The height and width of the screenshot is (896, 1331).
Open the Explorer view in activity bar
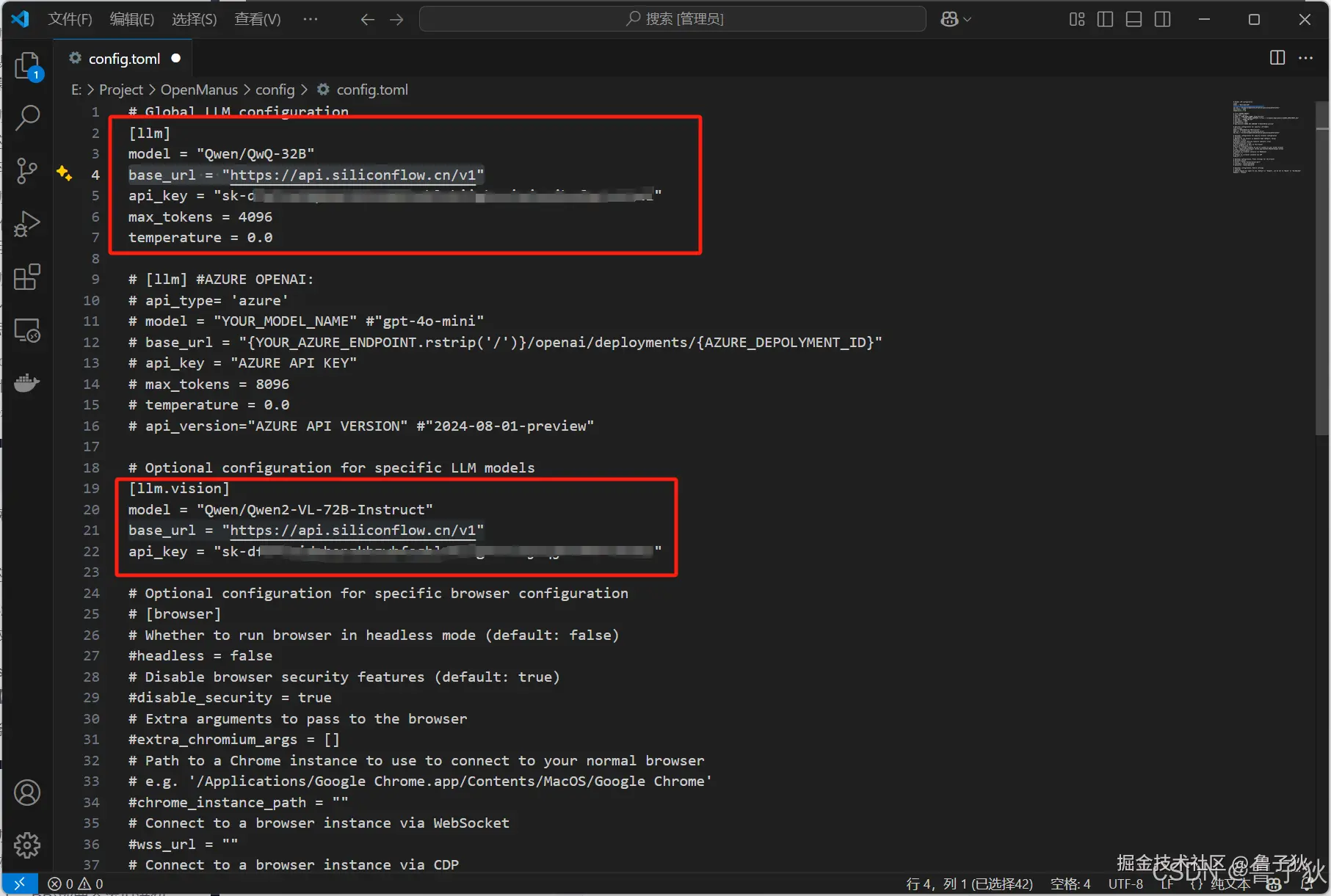(x=27, y=66)
